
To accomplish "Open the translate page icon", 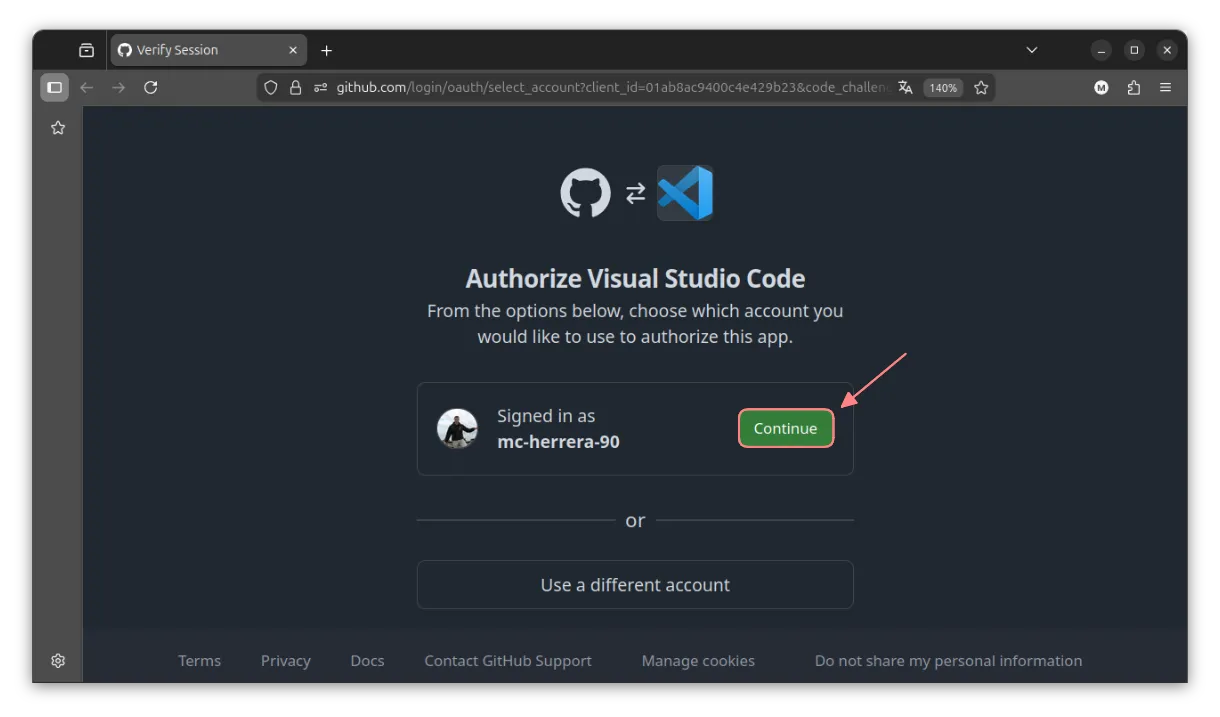I will point(905,88).
